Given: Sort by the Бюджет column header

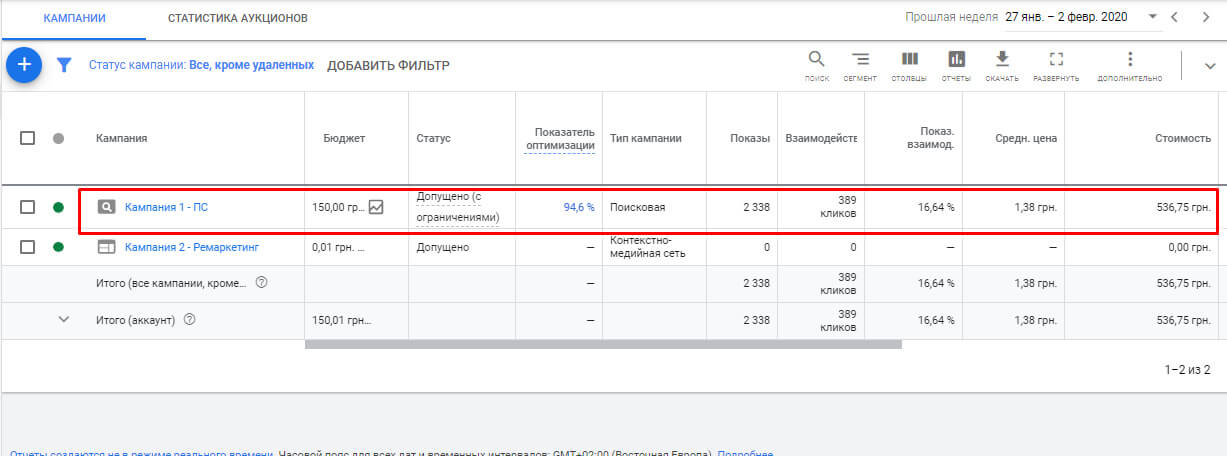Looking at the screenshot, I should (x=344, y=138).
